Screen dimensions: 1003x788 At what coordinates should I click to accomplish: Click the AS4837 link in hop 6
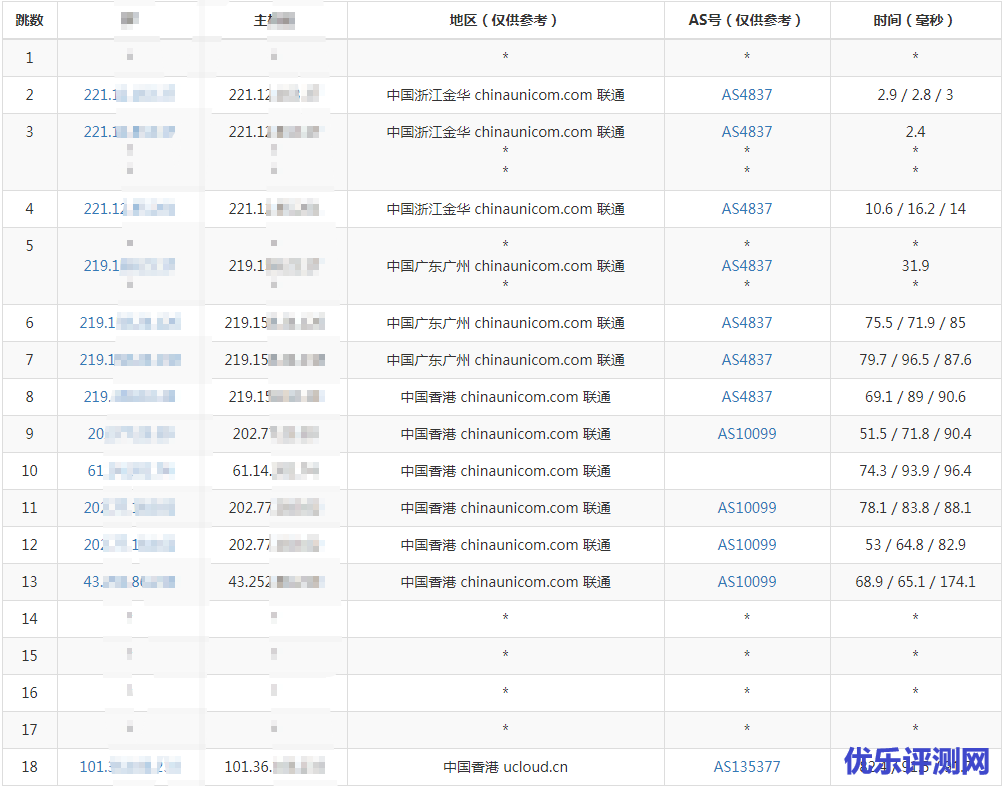pyautogui.click(x=747, y=323)
